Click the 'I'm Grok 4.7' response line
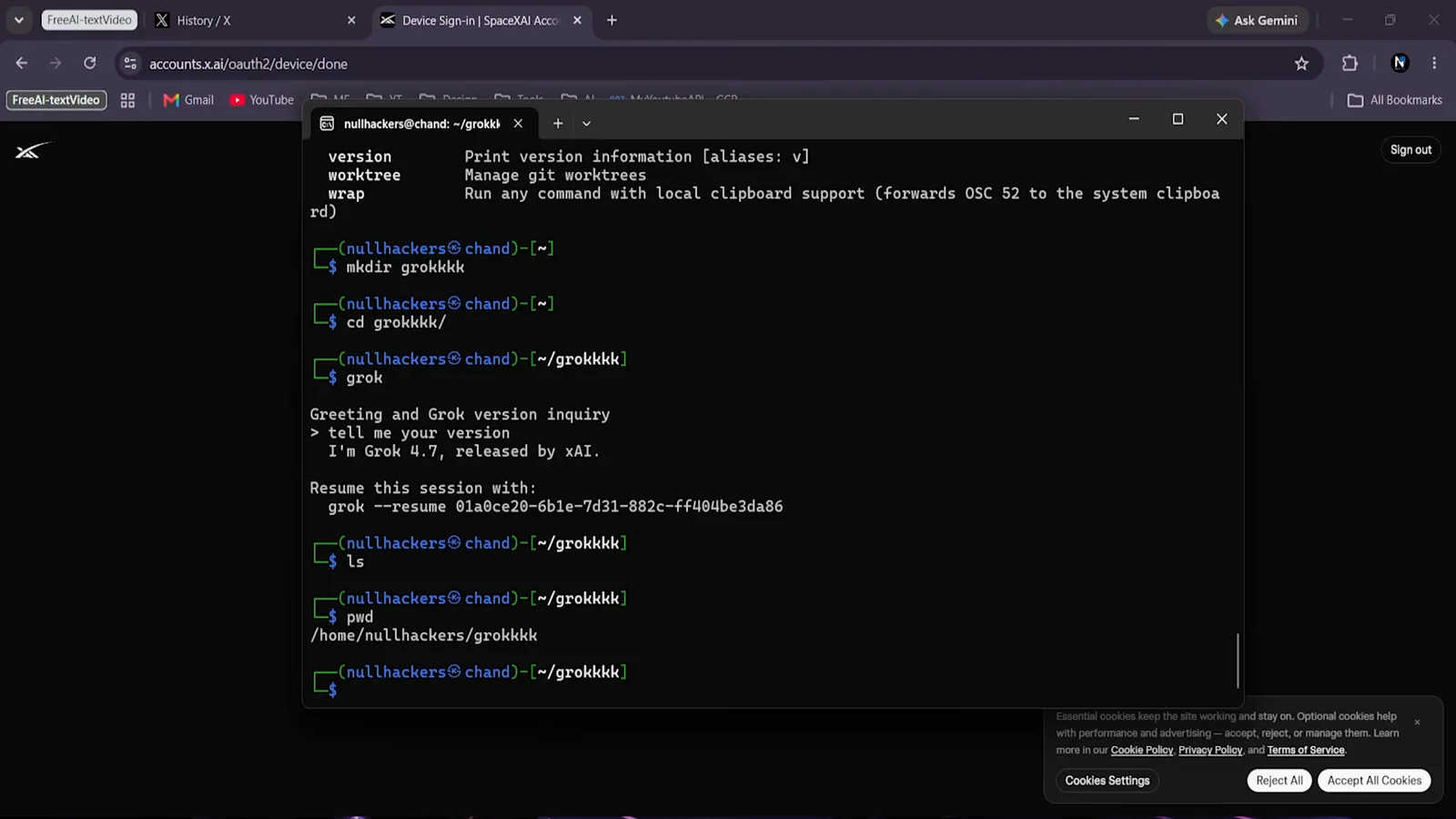 [x=463, y=451]
